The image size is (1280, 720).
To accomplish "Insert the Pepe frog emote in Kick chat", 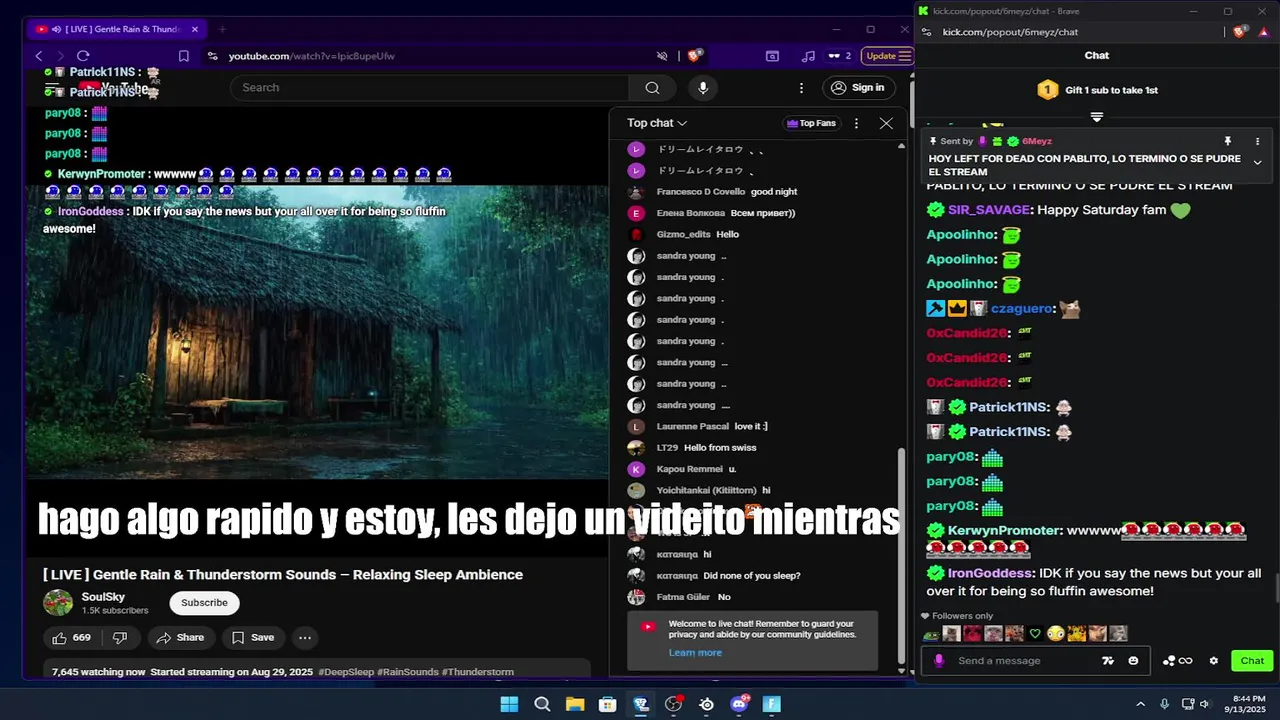I will tap(931, 633).
